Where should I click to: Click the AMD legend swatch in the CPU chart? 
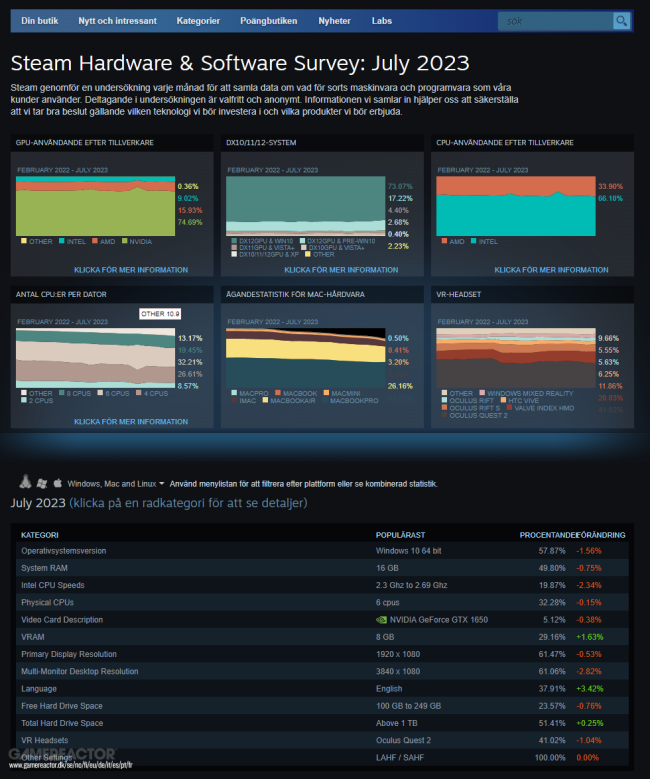444,241
